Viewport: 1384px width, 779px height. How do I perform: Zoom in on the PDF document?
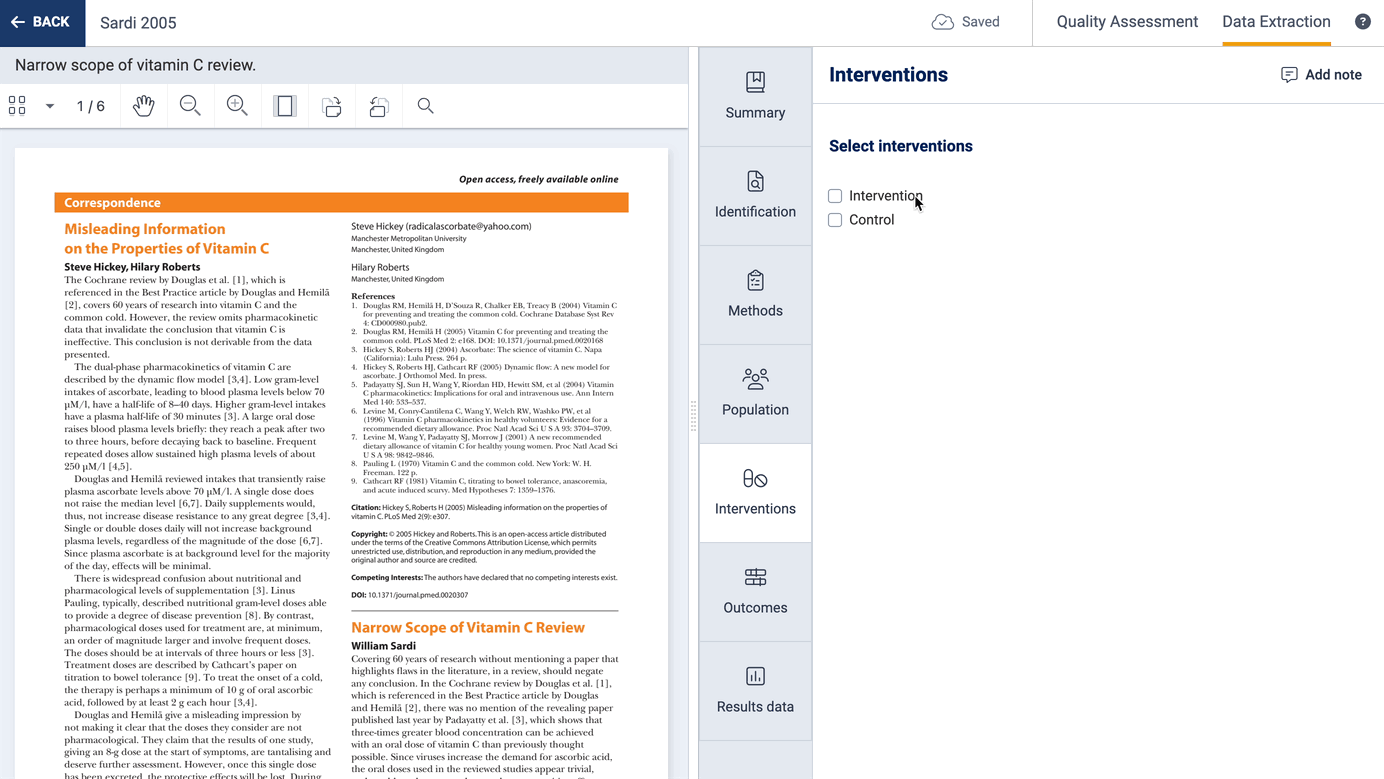pyautogui.click(x=237, y=106)
